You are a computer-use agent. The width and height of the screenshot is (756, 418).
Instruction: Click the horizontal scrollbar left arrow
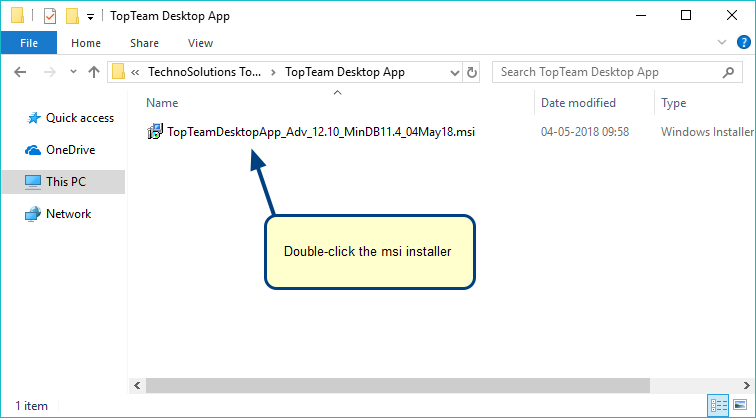tap(137, 385)
